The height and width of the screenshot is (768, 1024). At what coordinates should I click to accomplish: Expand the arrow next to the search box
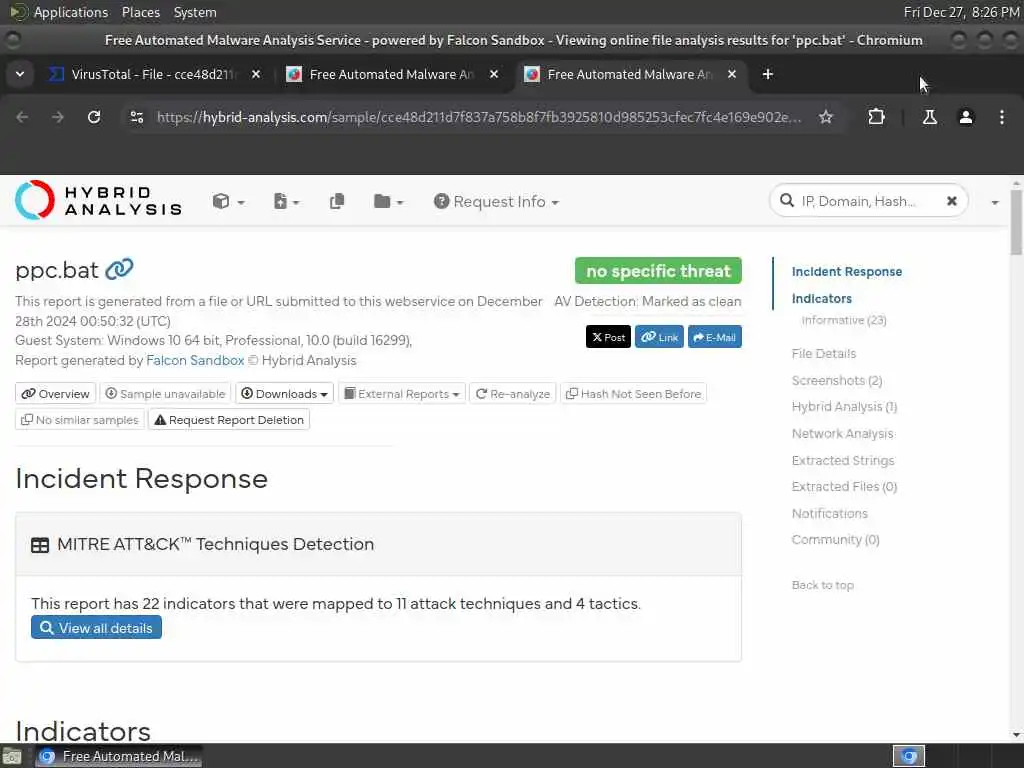(x=995, y=202)
